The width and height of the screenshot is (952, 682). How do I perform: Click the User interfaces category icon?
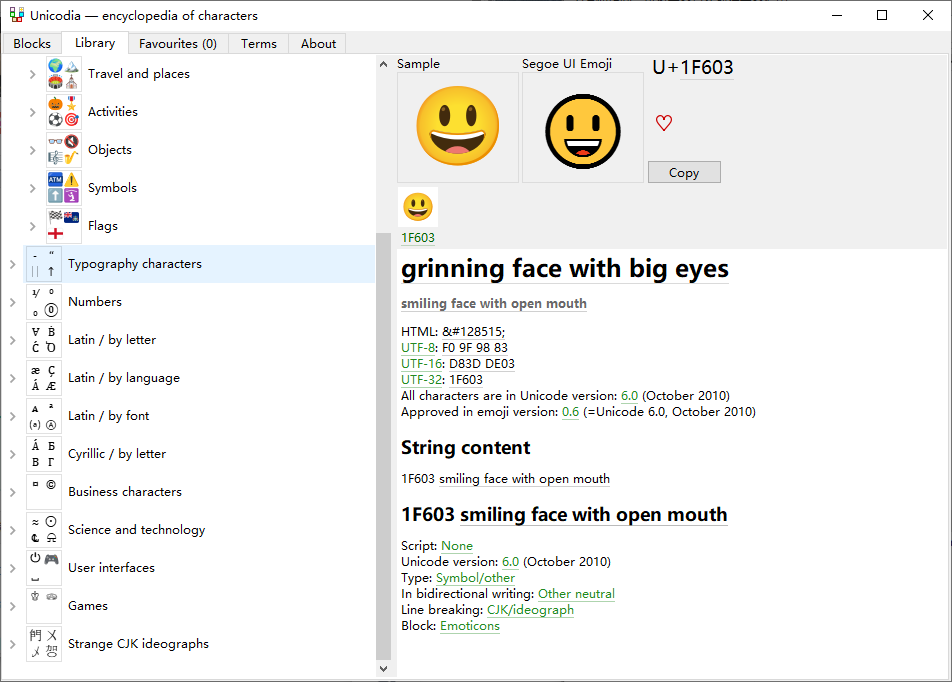pyautogui.click(x=44, y=568)
